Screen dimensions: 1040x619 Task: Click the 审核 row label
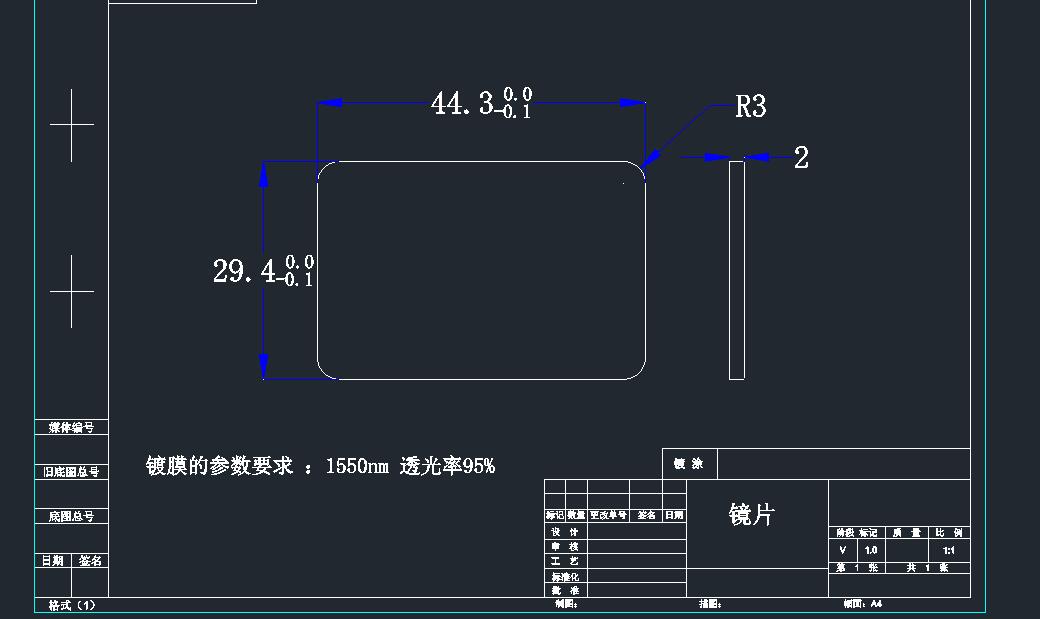pyautogui.click(x=565, y=547)
